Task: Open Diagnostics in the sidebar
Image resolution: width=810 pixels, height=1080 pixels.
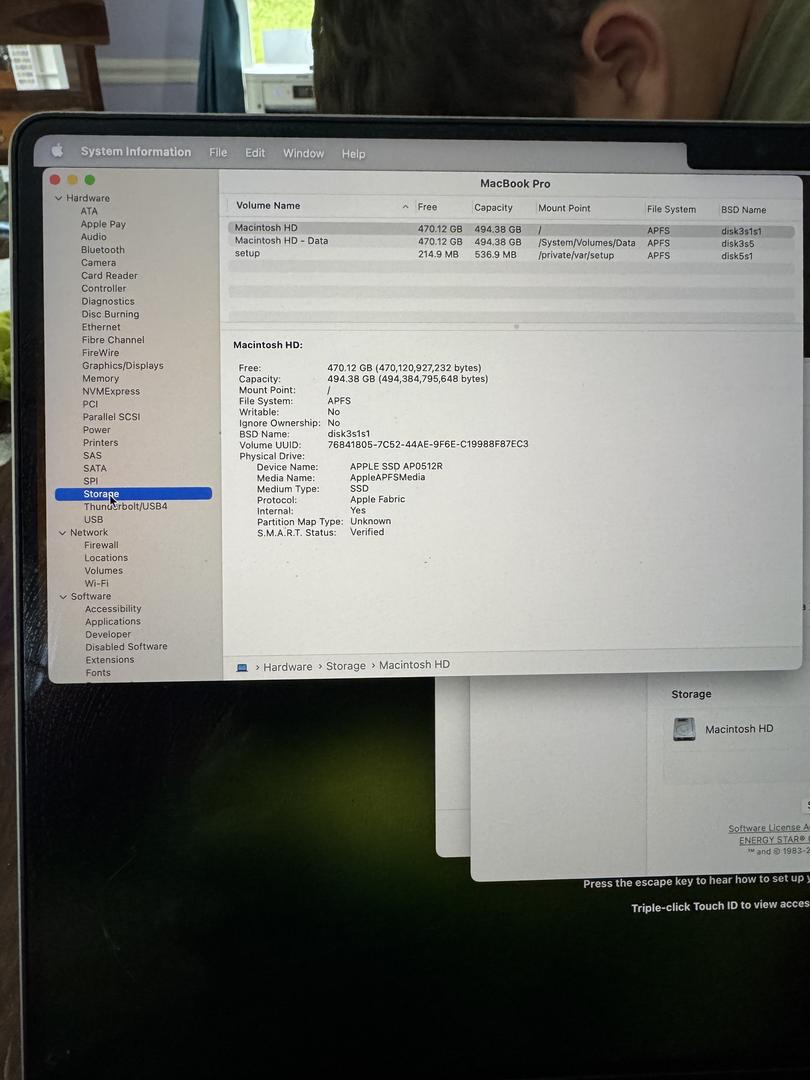Action: tap(108, 301)
